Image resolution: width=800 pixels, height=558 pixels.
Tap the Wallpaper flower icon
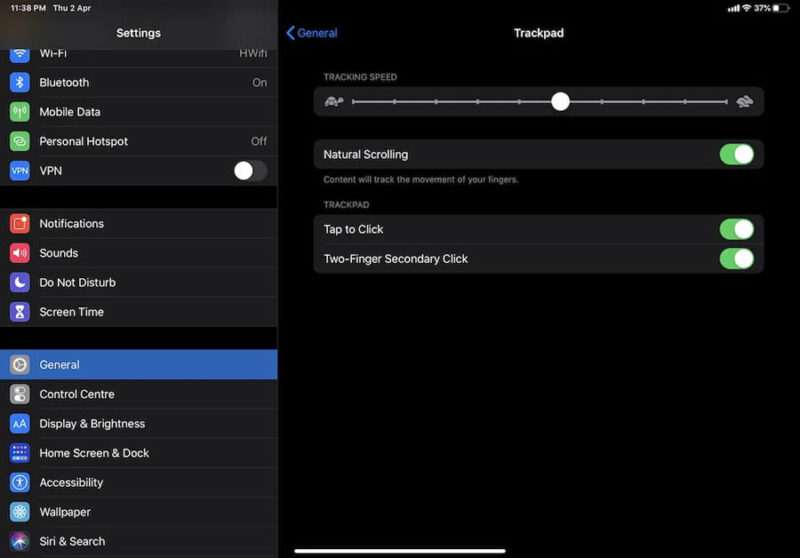20,512
